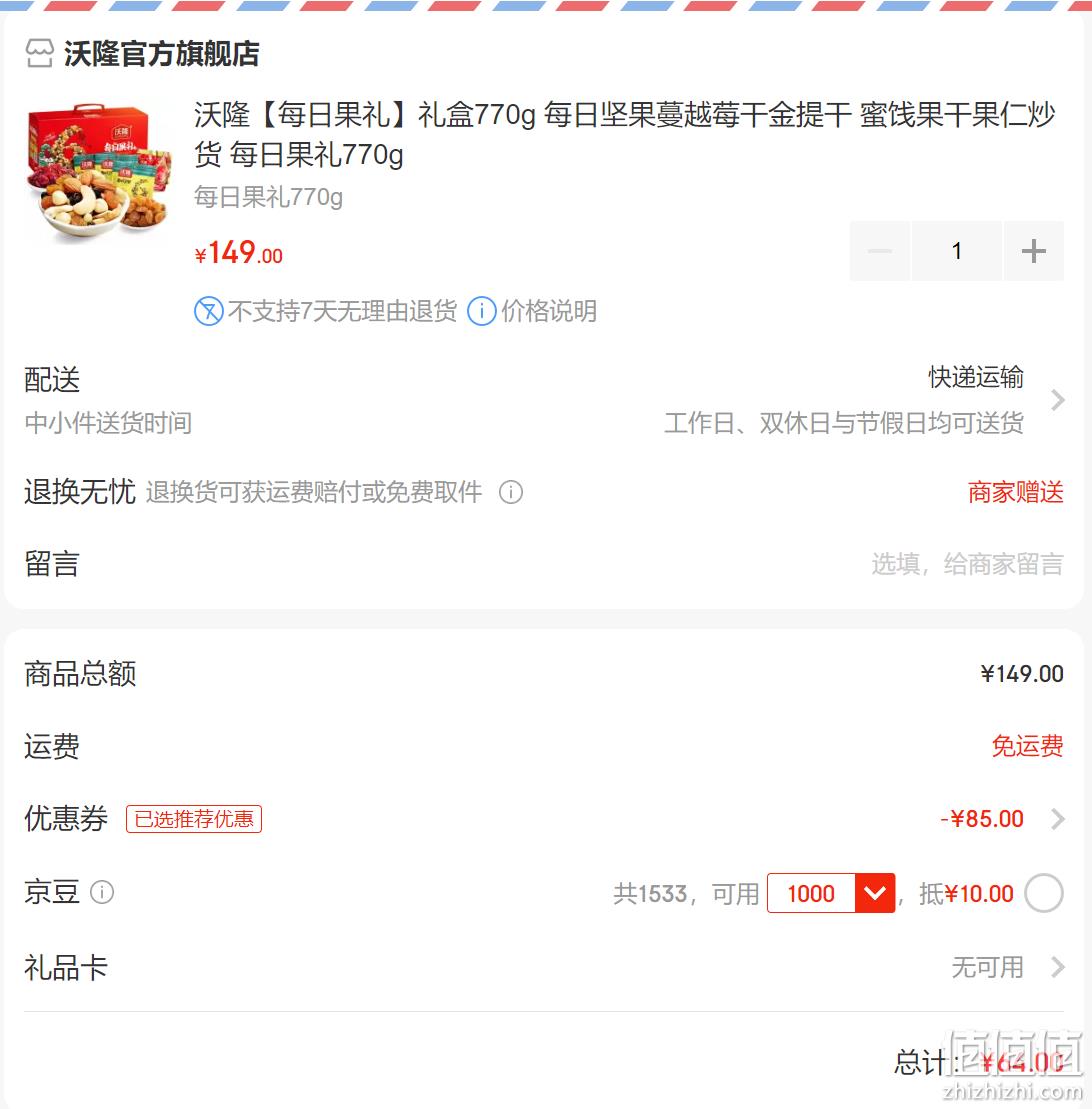Click the 退换无忧 info icon
The width and height of the screenshot is (1092, 1109).
click(511, 492)
